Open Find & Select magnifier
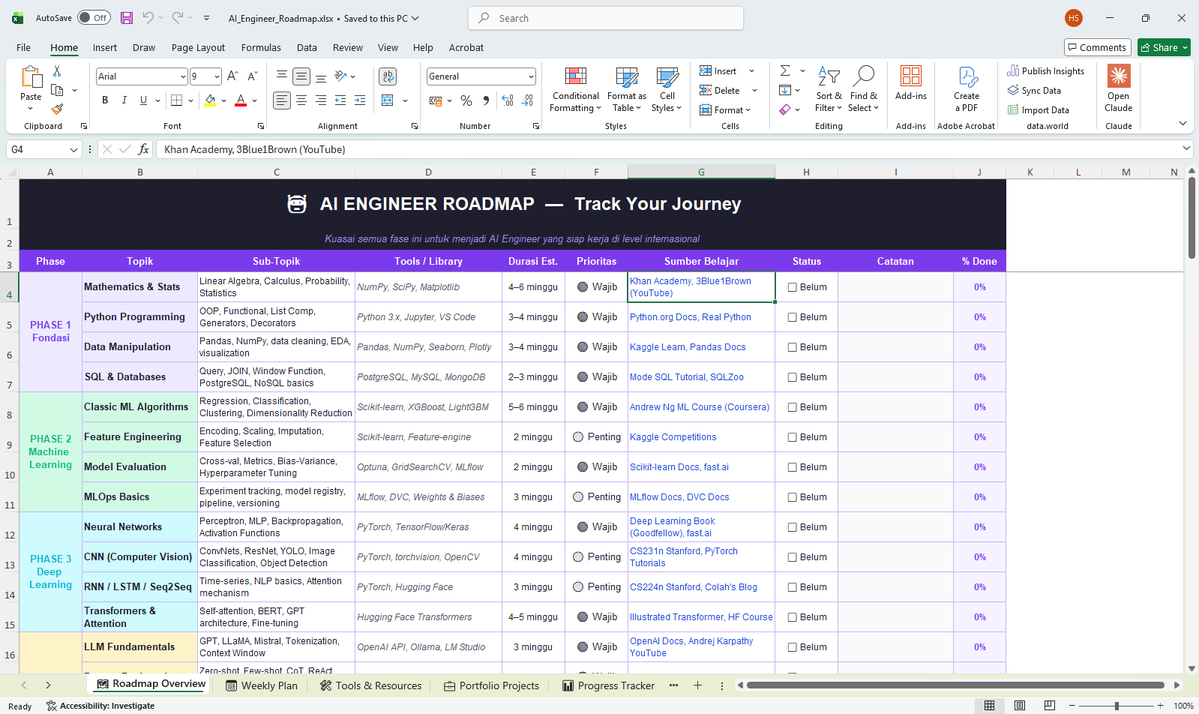Screen dimensions: 1199x714 pyautogui.click(x=863, y=90)
